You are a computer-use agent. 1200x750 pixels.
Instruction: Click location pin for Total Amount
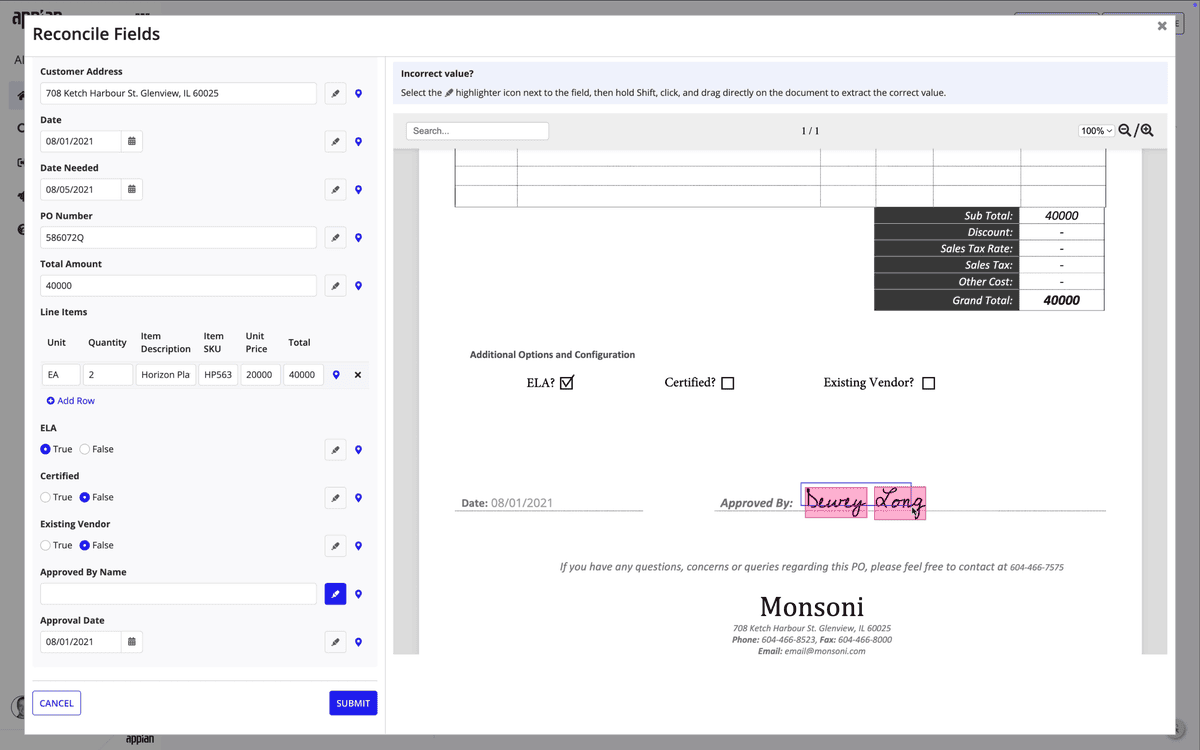pyautogui.click(x=358, y=286)
